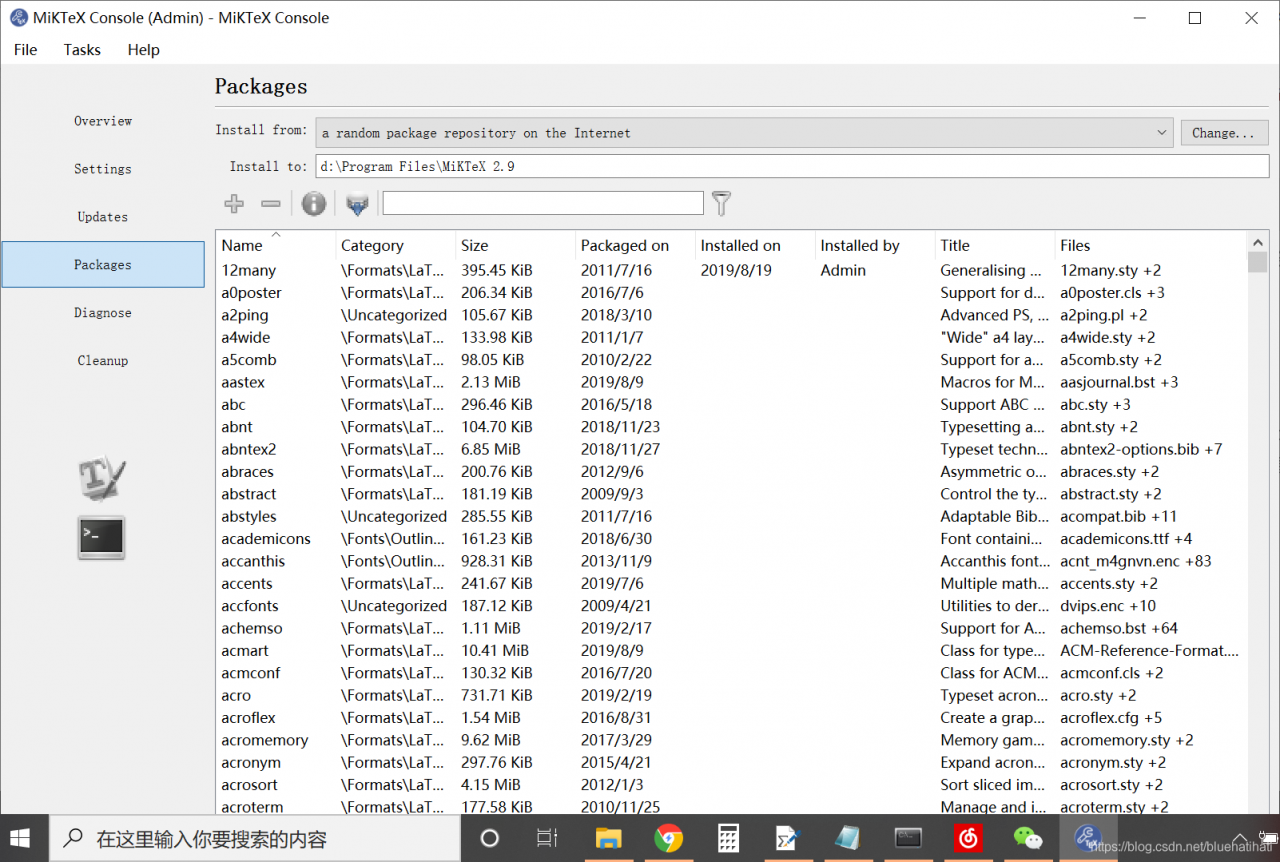The height and width of the screenshot is (862, 1280).
Task: Sort packages by Name column header
Action: tap(243, 246)
